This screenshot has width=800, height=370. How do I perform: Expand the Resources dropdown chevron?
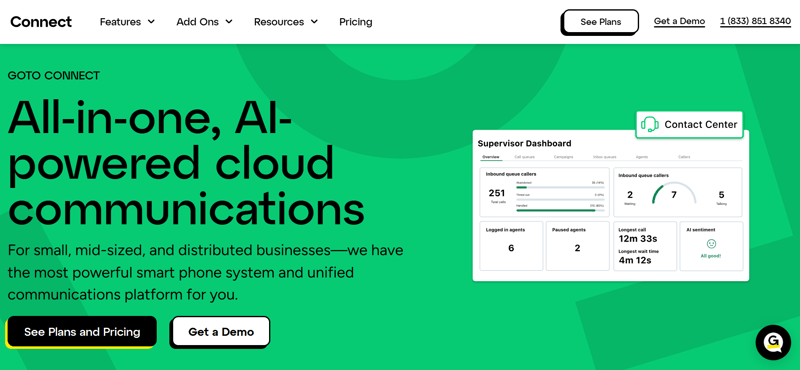(x=314, y=22)
